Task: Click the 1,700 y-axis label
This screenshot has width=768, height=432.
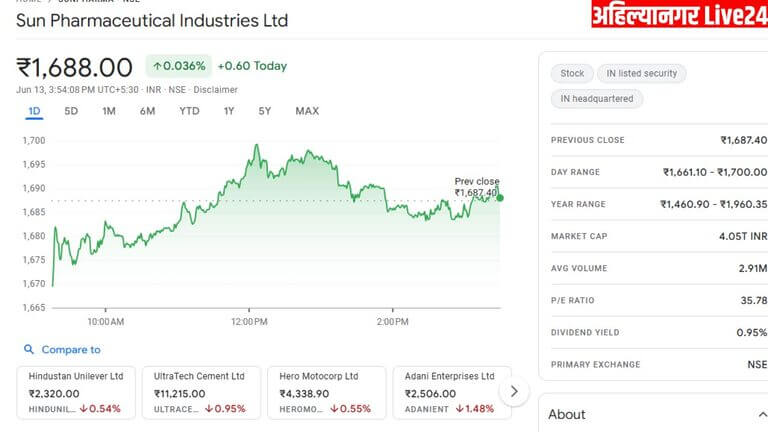Action: [x=34, y=141]
